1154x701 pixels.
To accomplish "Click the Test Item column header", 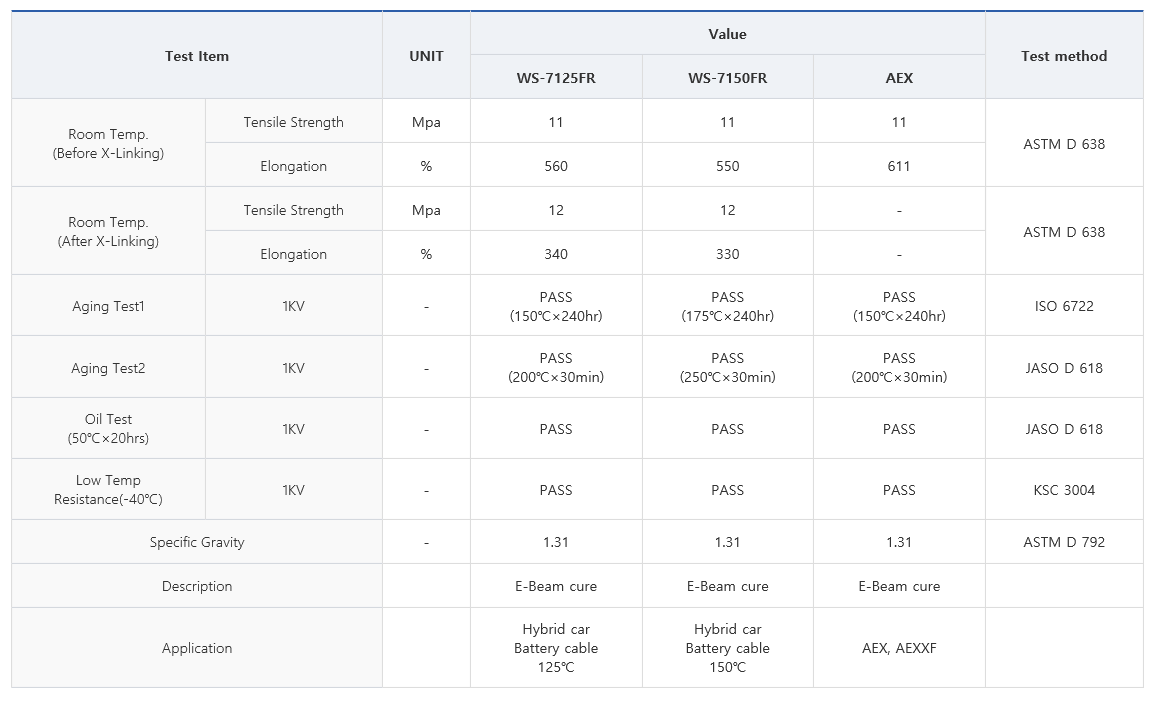I will pos(197,56).
